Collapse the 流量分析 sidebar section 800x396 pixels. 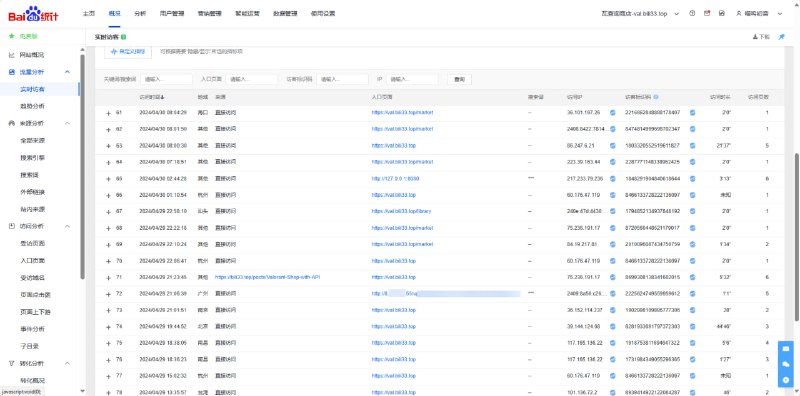[67, 72]
